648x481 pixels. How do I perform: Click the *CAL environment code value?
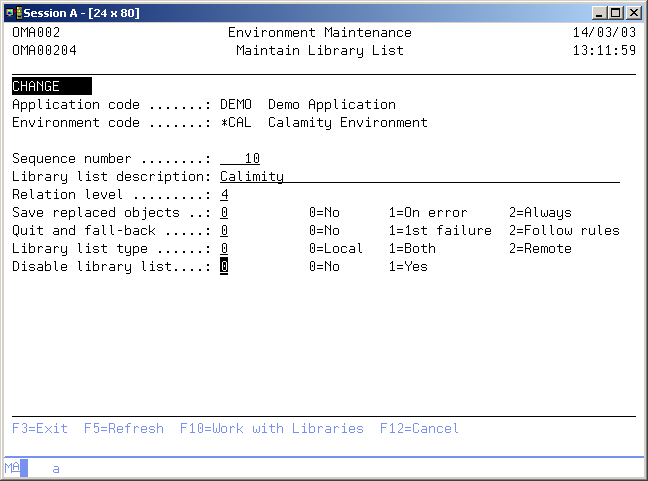click(236, 123)
